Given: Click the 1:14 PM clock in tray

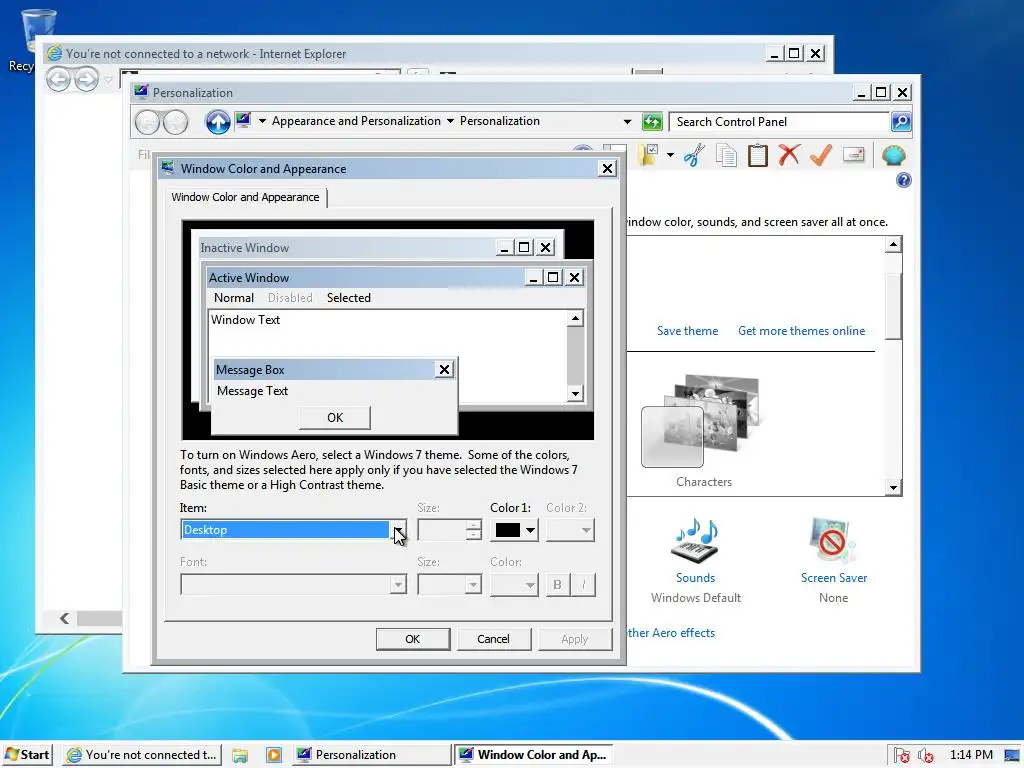Looking at the screenshot, I should tap(970, 755).
